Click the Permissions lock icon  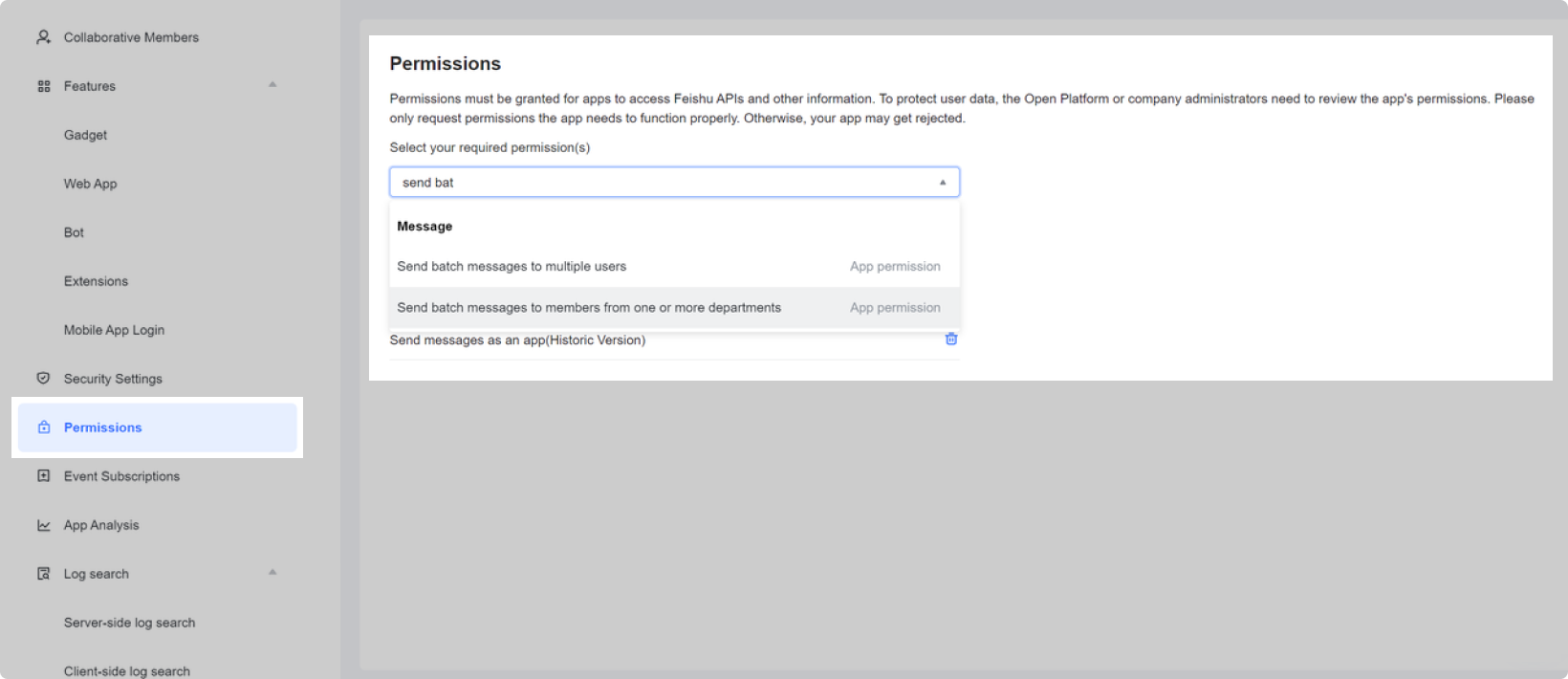[43, 427]
